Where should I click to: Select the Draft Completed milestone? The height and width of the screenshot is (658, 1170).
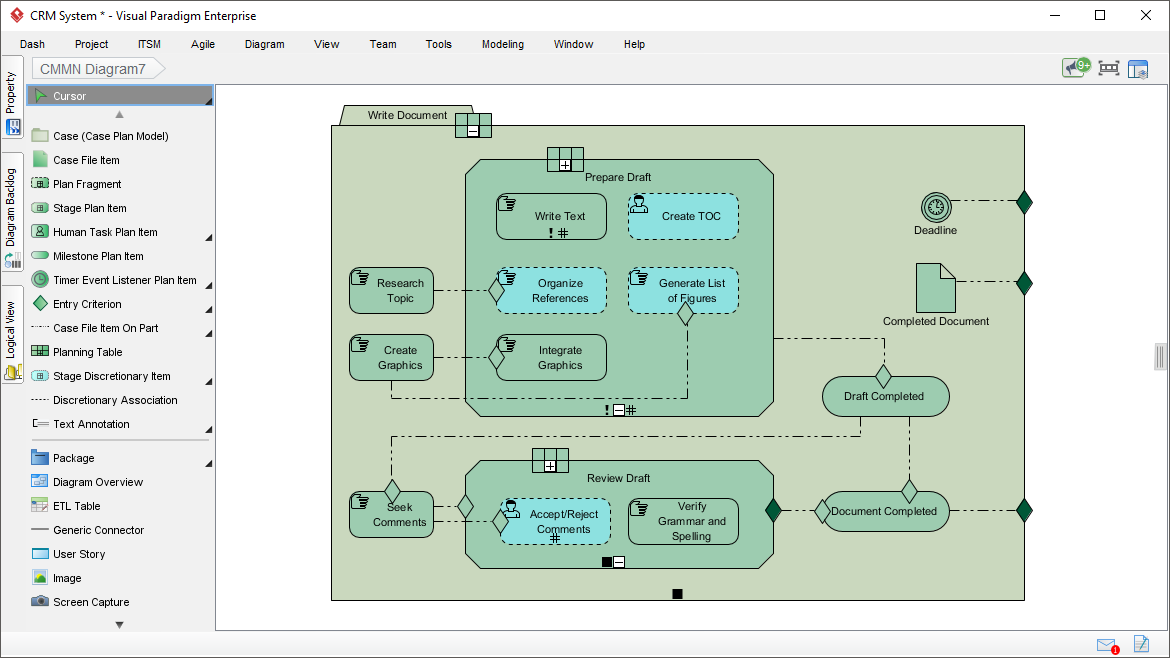pos(884,397)
